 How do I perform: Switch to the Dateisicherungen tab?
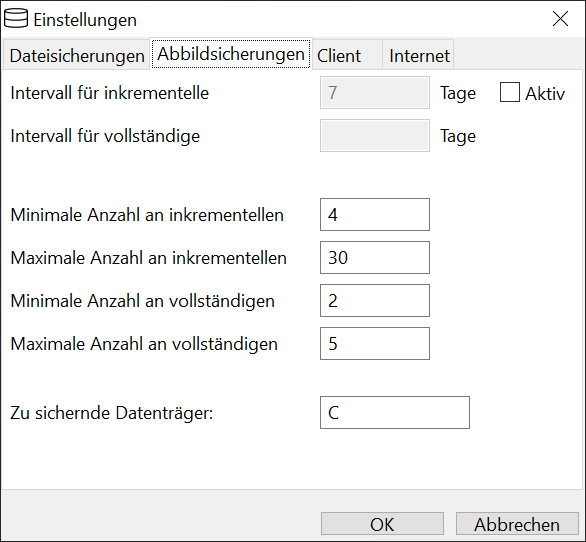tap(77, 55)
